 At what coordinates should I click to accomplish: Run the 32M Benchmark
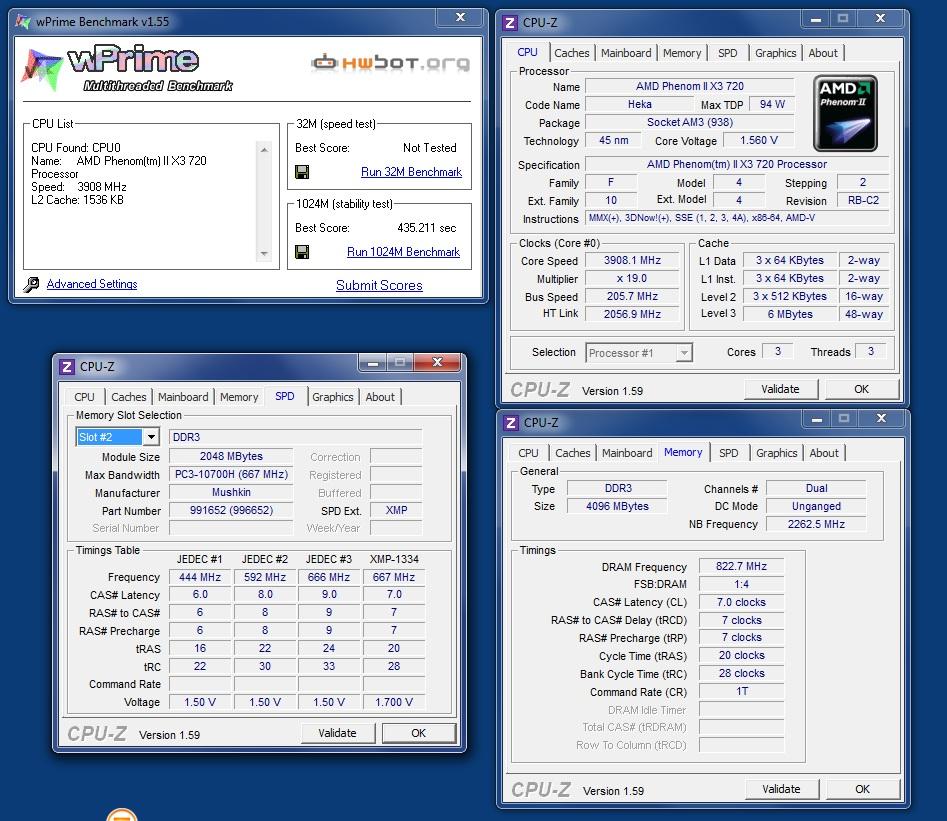(x=411, y=172)
